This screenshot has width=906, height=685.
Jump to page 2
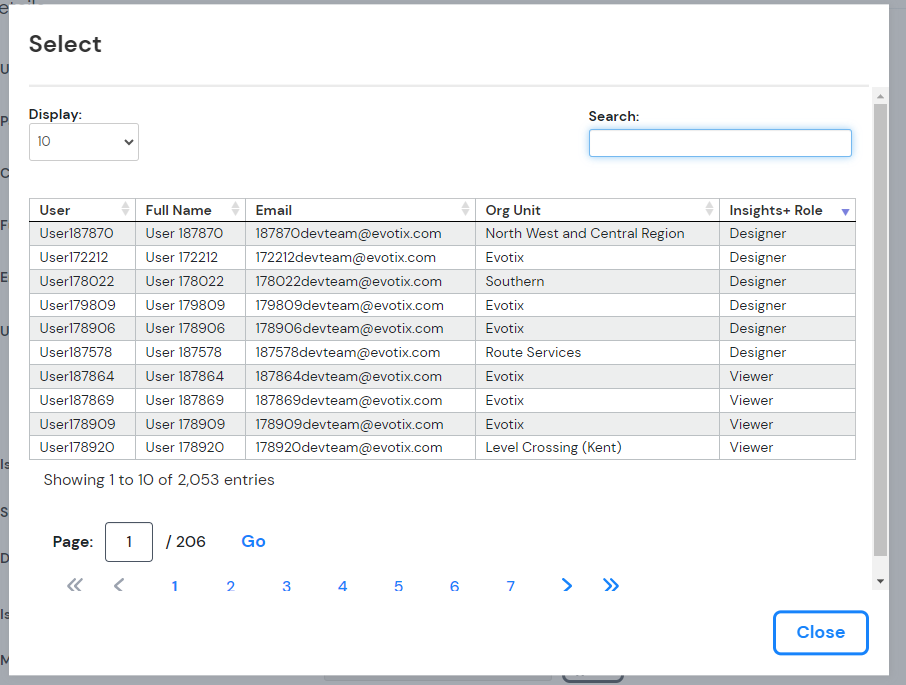pos(230,586)
